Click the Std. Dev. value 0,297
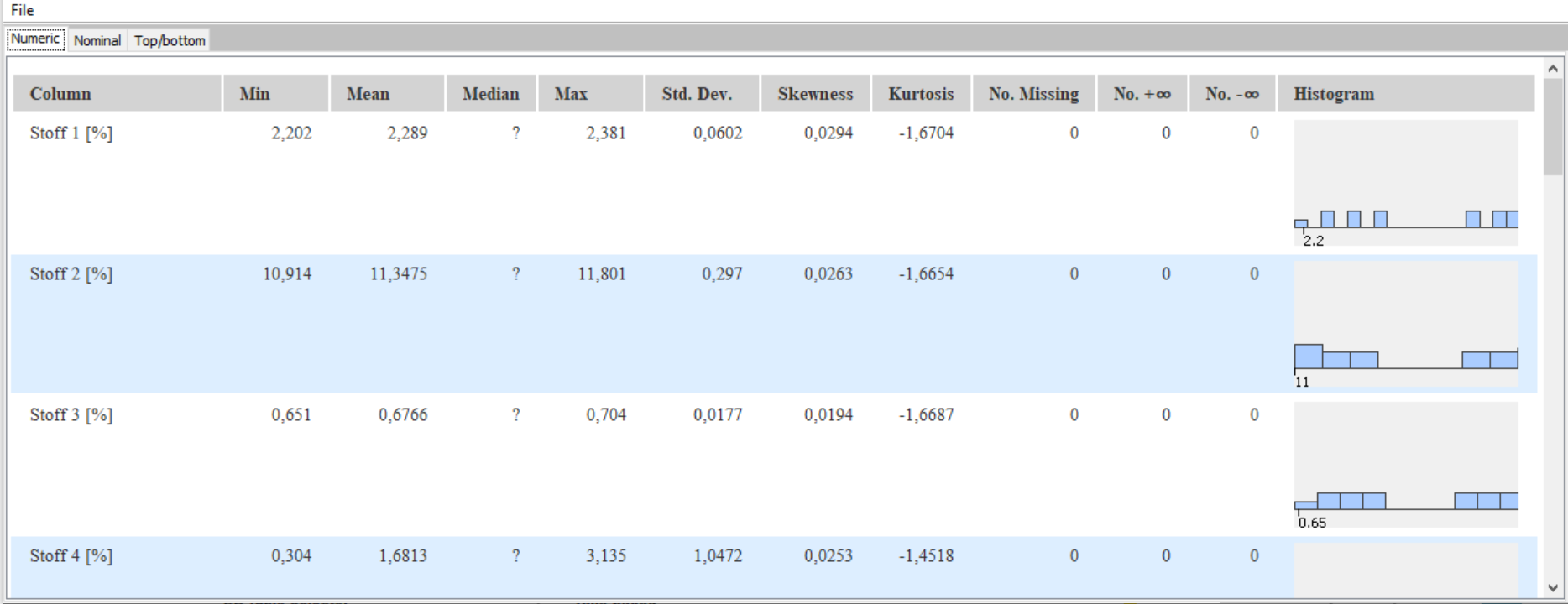Screen dimensions: 1568x604 722,273
